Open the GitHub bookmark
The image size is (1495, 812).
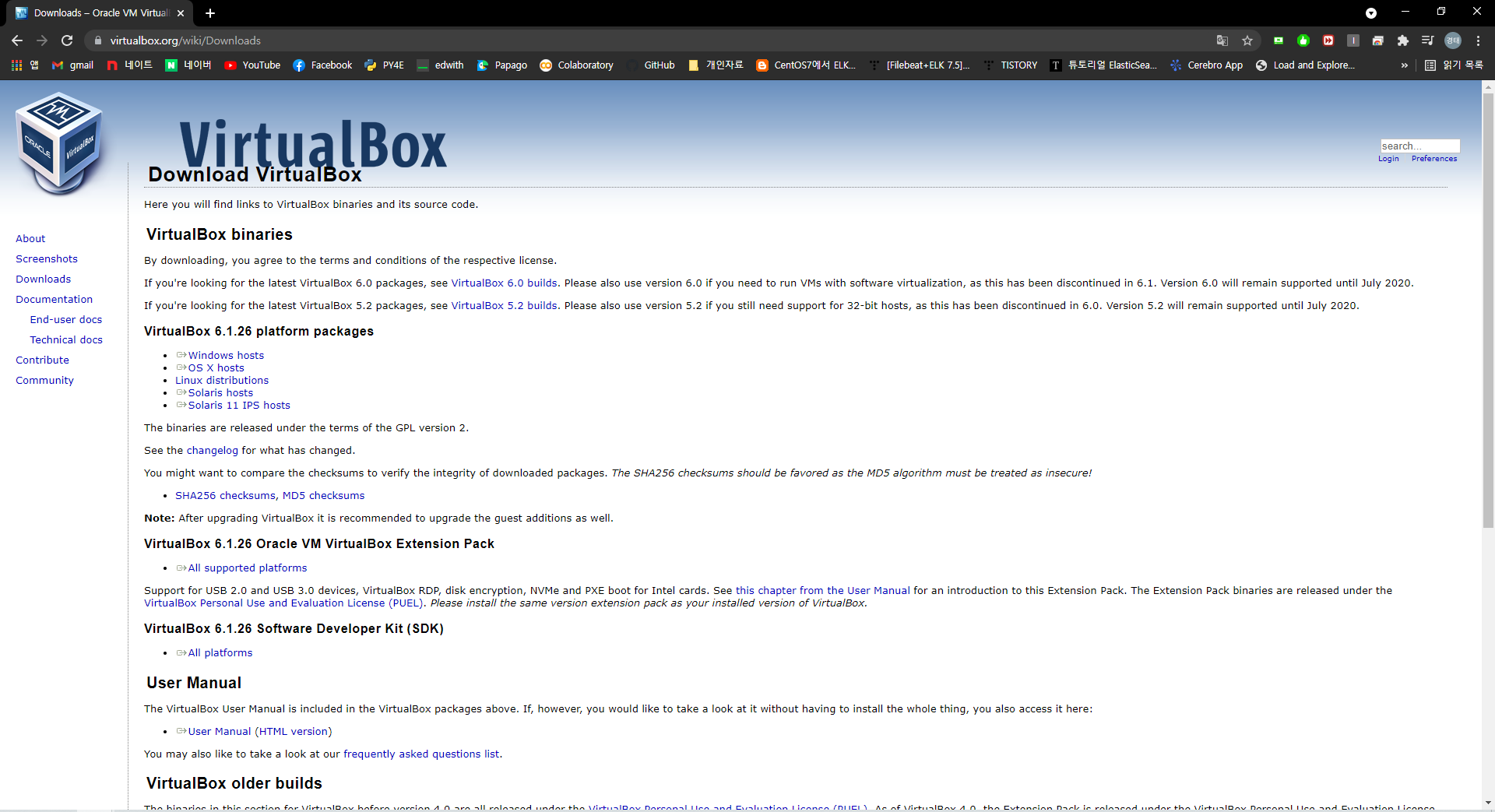(x=650, y=65)
